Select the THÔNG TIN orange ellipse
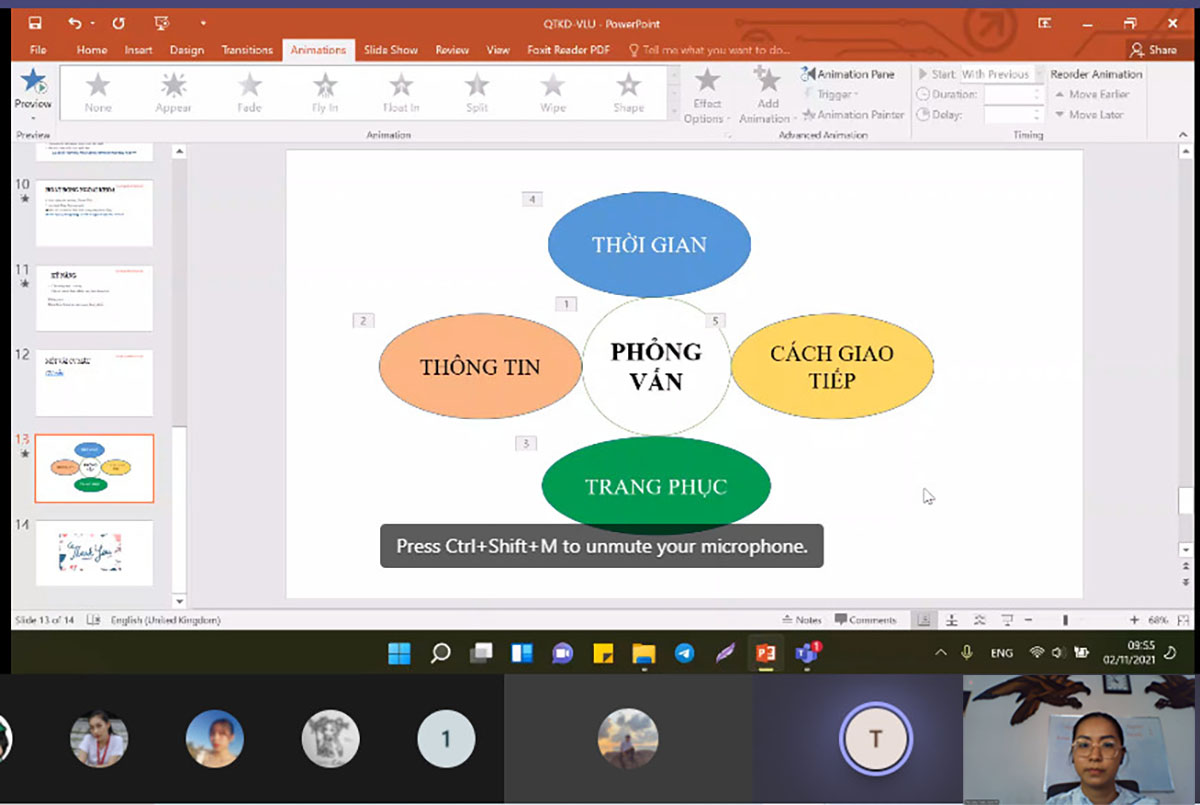Screen dimensions: 1200x805 (480, 367)
